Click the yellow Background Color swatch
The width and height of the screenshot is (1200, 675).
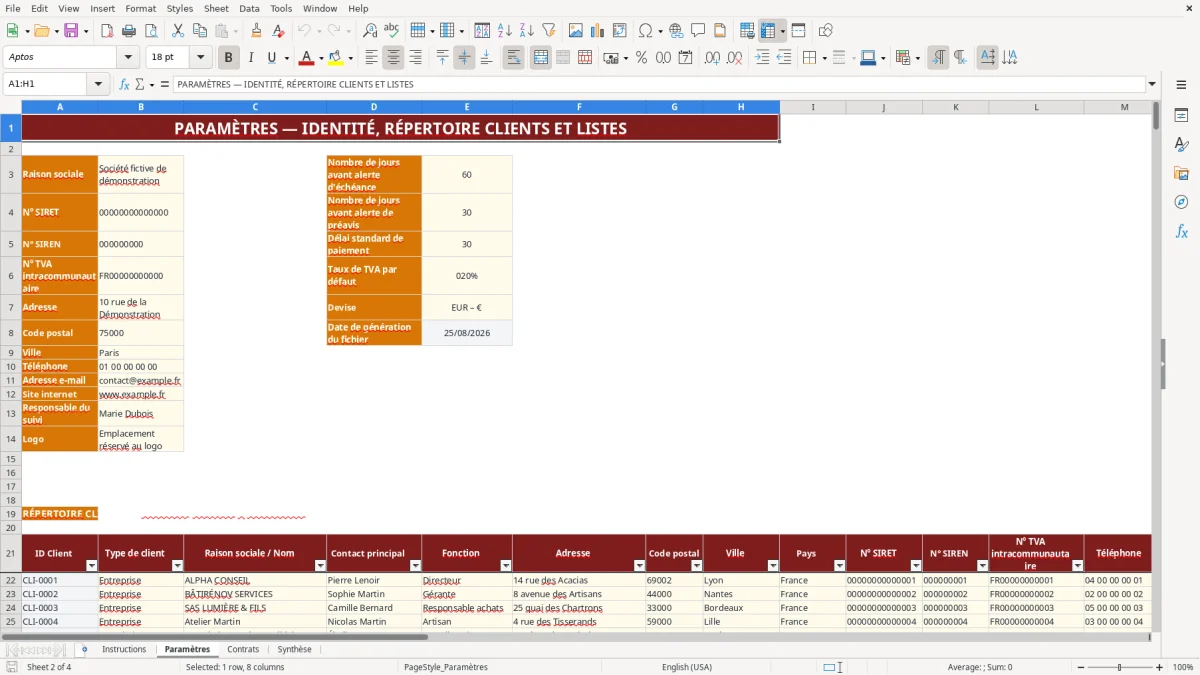coord(336,58)
